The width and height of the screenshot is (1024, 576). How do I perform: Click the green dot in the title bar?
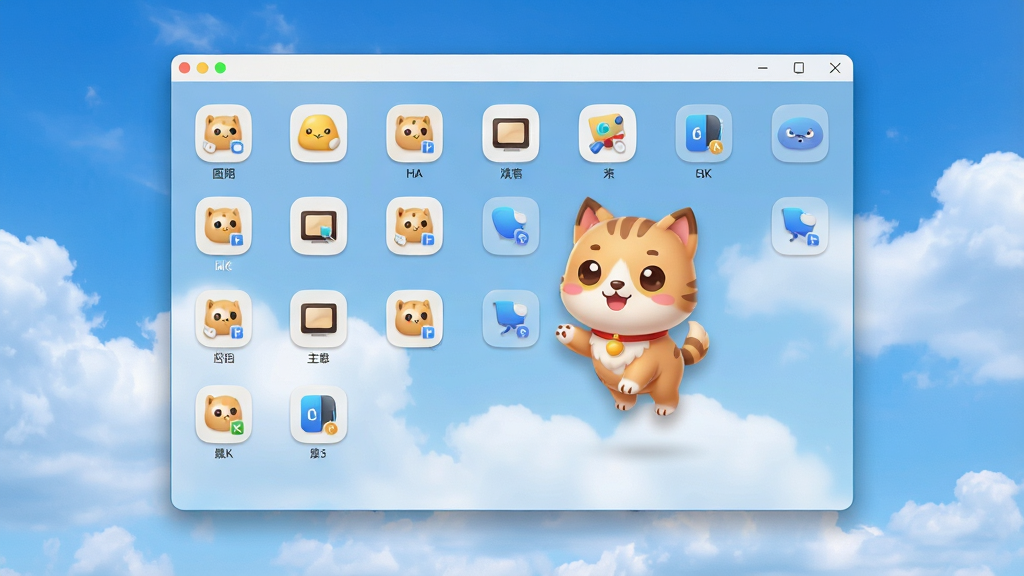coord(221,68)
